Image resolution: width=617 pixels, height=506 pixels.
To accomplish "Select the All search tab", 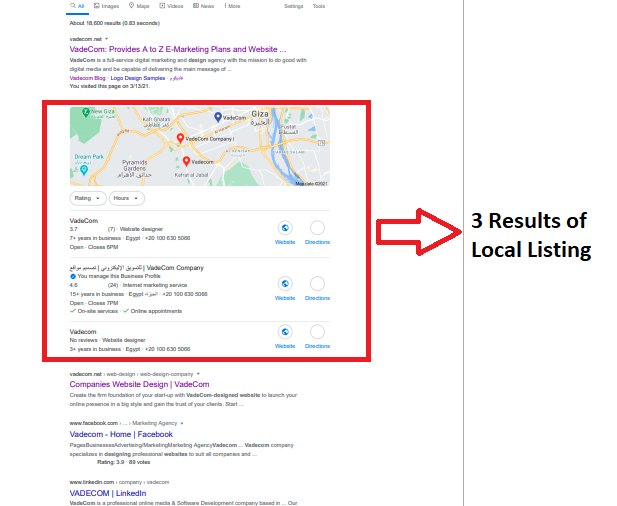I will tap(77, 6).
